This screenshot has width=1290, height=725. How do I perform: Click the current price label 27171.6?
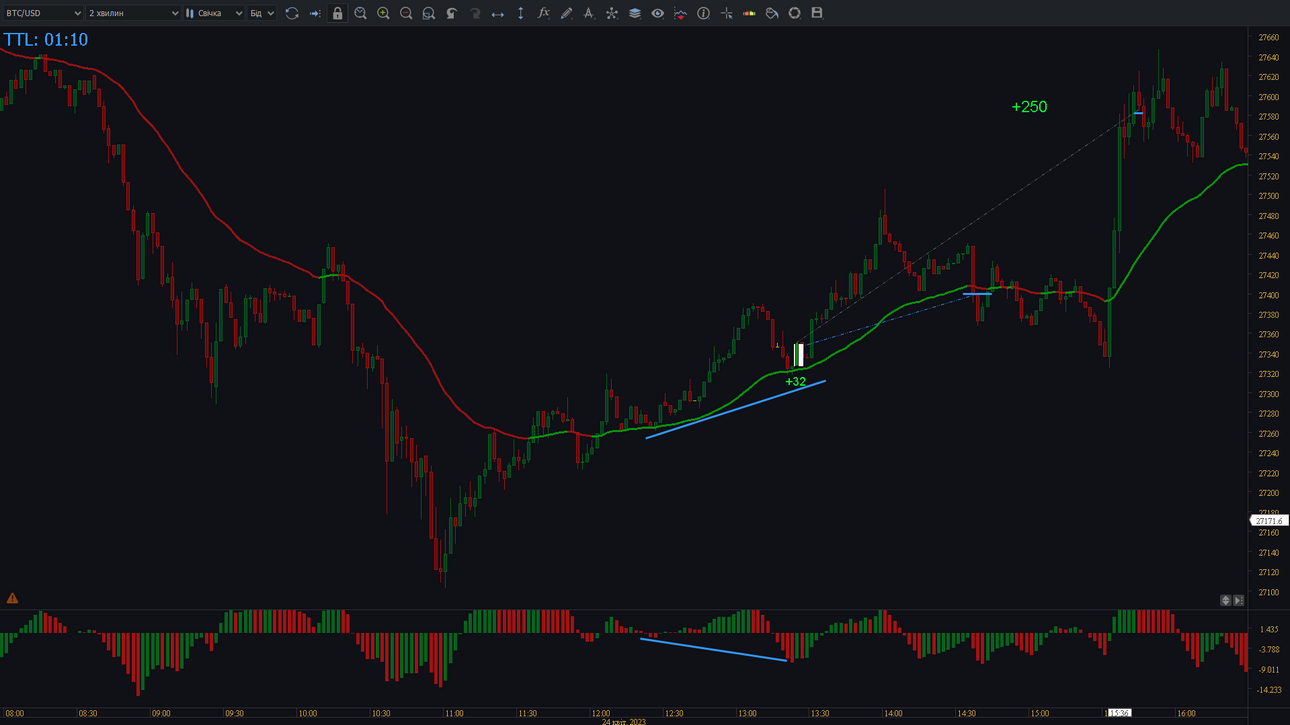[x=1269, y=521]
